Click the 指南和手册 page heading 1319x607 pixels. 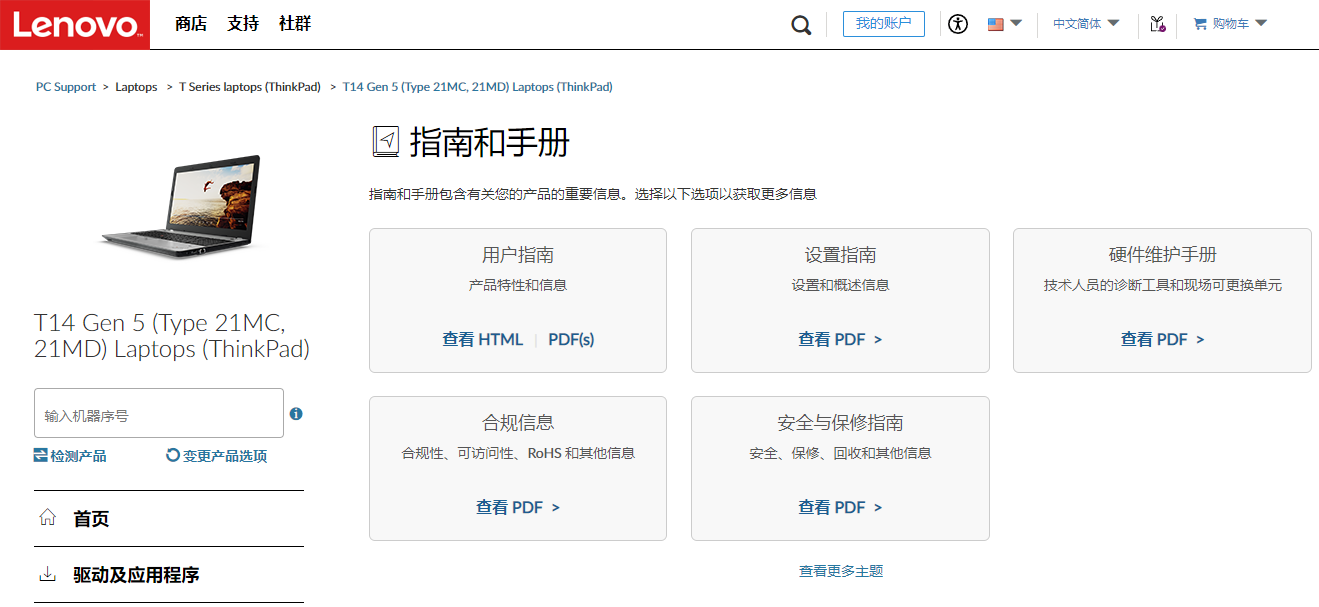(x=490, y=142)
